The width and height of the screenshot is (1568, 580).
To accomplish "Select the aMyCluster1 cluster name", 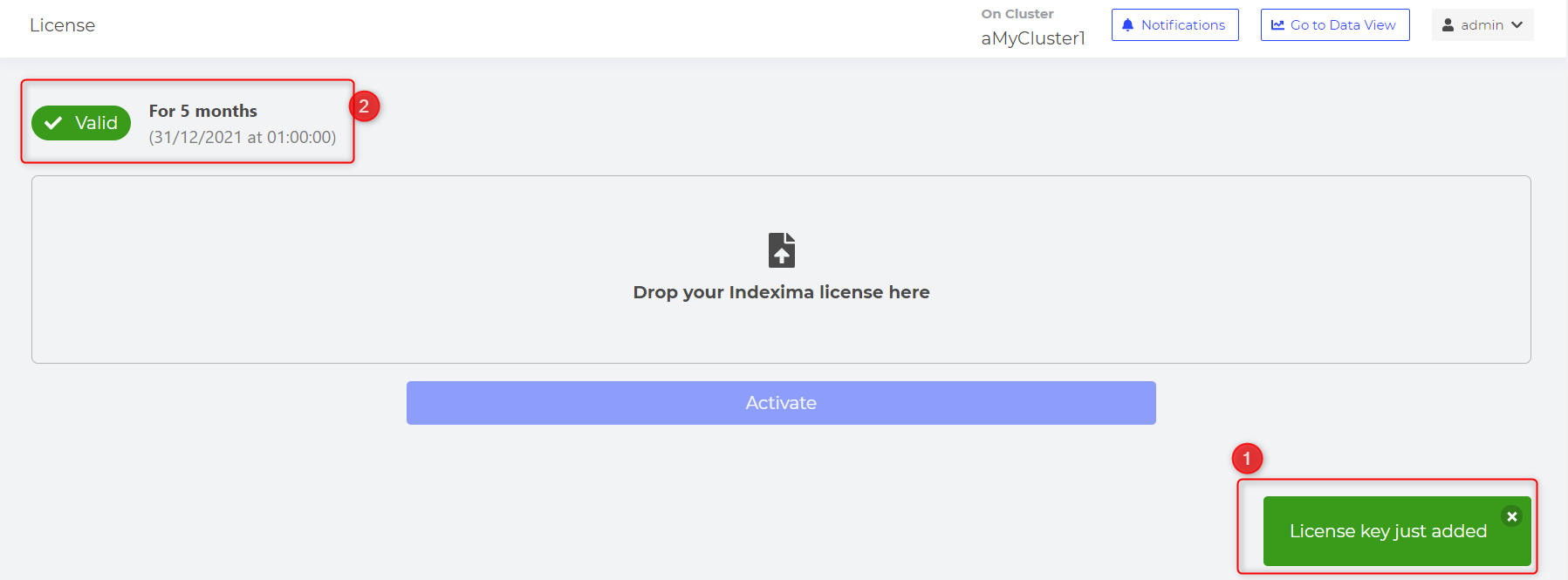I will (x=1033, y=38).
